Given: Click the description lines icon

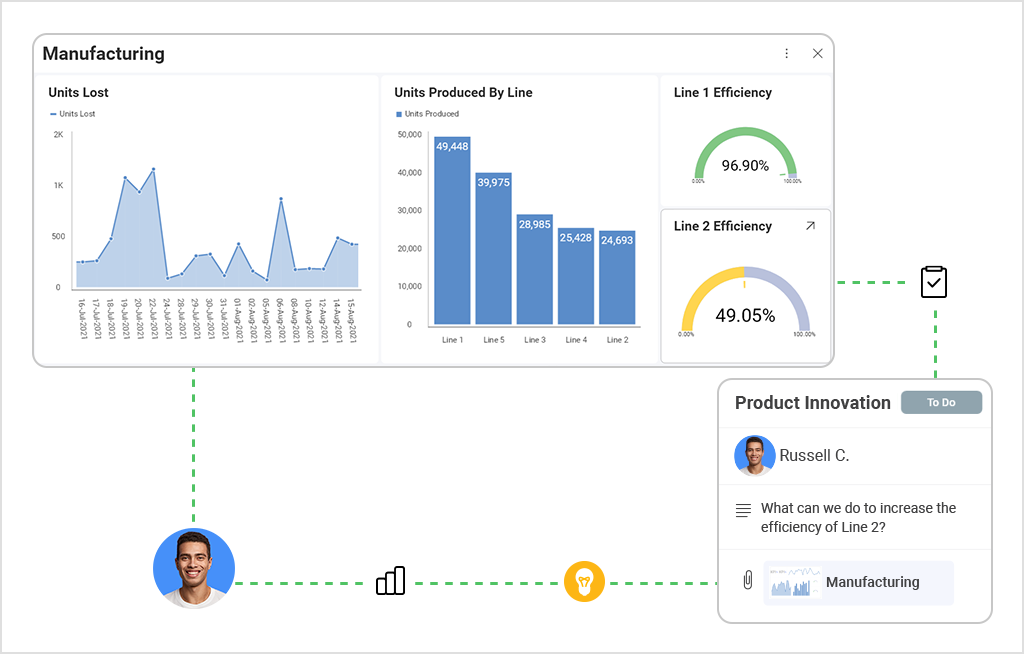Looking at the screenshot, I should 743,510.
